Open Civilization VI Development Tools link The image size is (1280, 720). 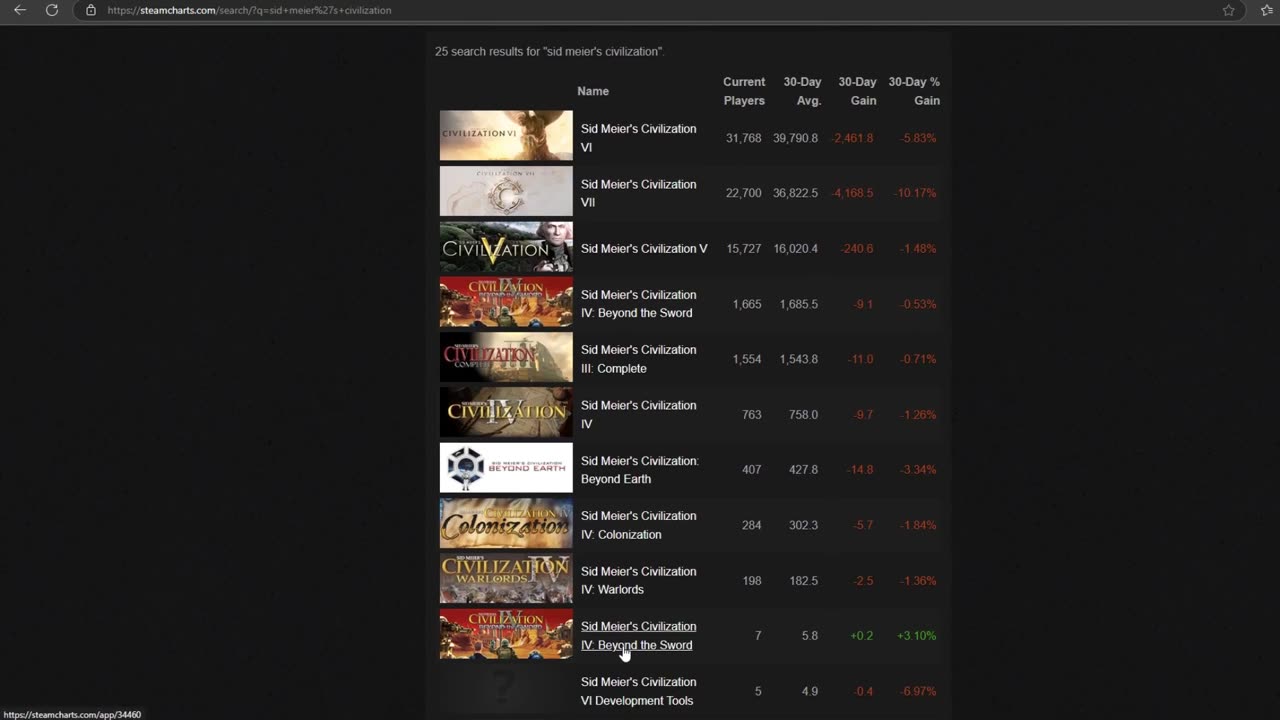tap(638, 691)
